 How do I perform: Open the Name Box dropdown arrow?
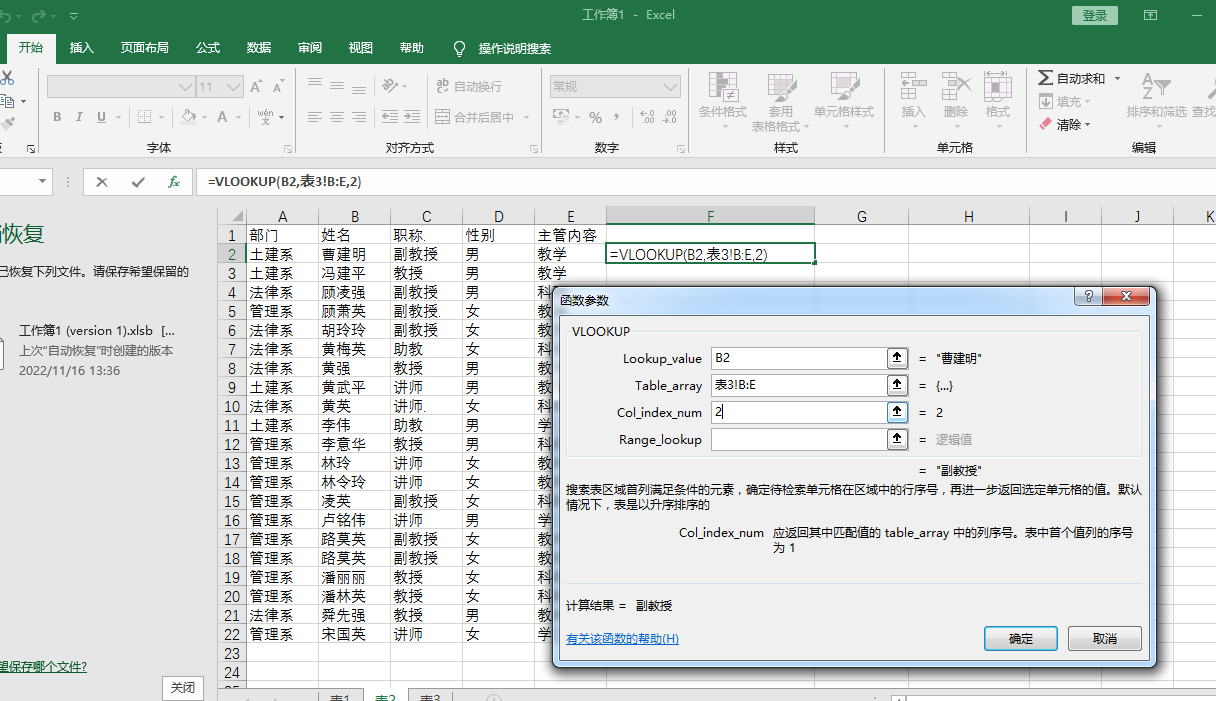pos(42,182)
